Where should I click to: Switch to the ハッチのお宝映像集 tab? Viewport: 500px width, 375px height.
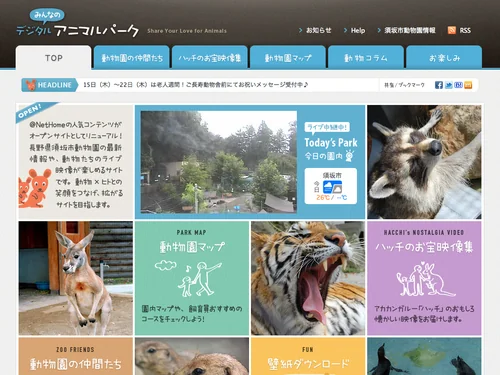tap(210, 58)
